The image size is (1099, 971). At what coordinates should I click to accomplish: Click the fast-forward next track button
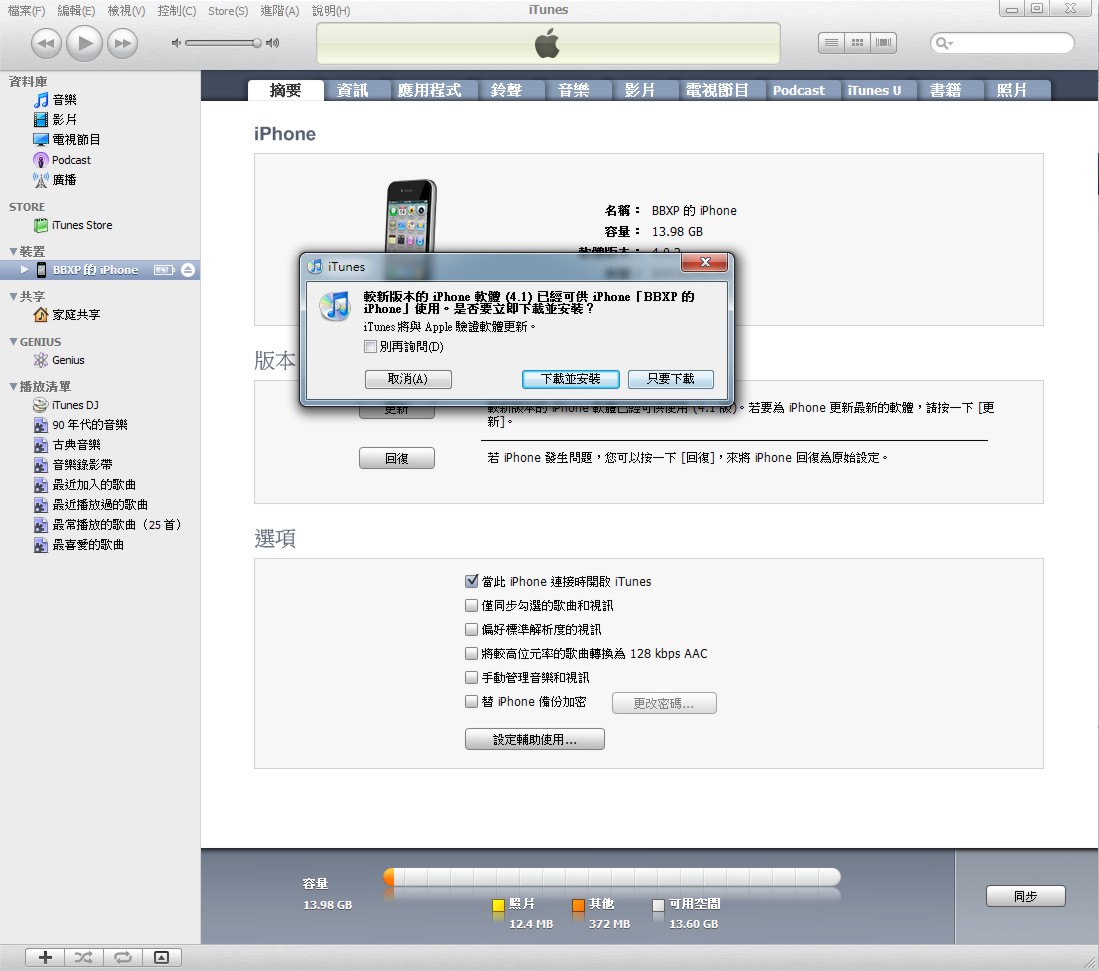point(123,43)
